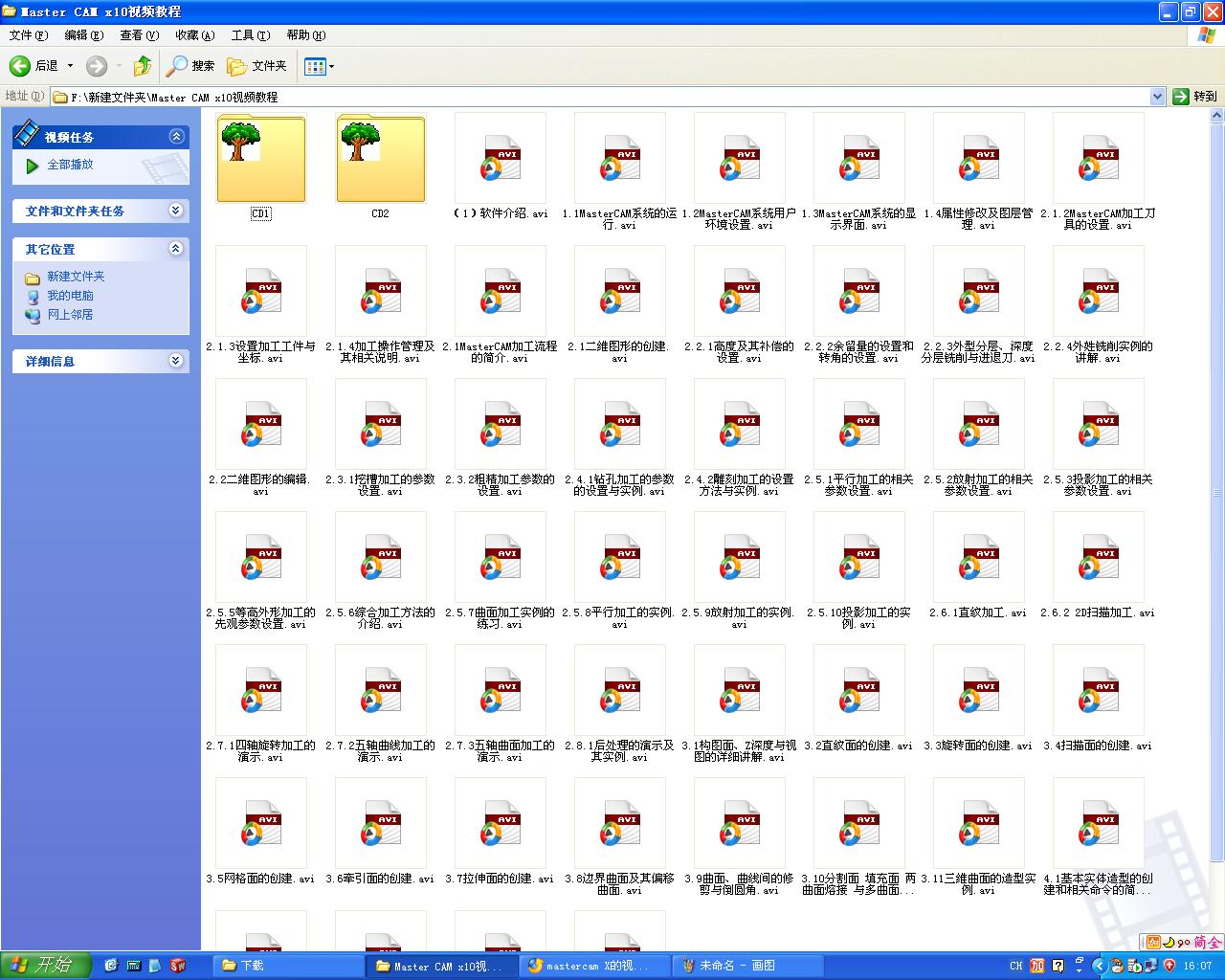Screen dimensions: 1225x980
Task: Select file name 2.5.3投影加工的相关参数设置.avi
Action: 1099,485
